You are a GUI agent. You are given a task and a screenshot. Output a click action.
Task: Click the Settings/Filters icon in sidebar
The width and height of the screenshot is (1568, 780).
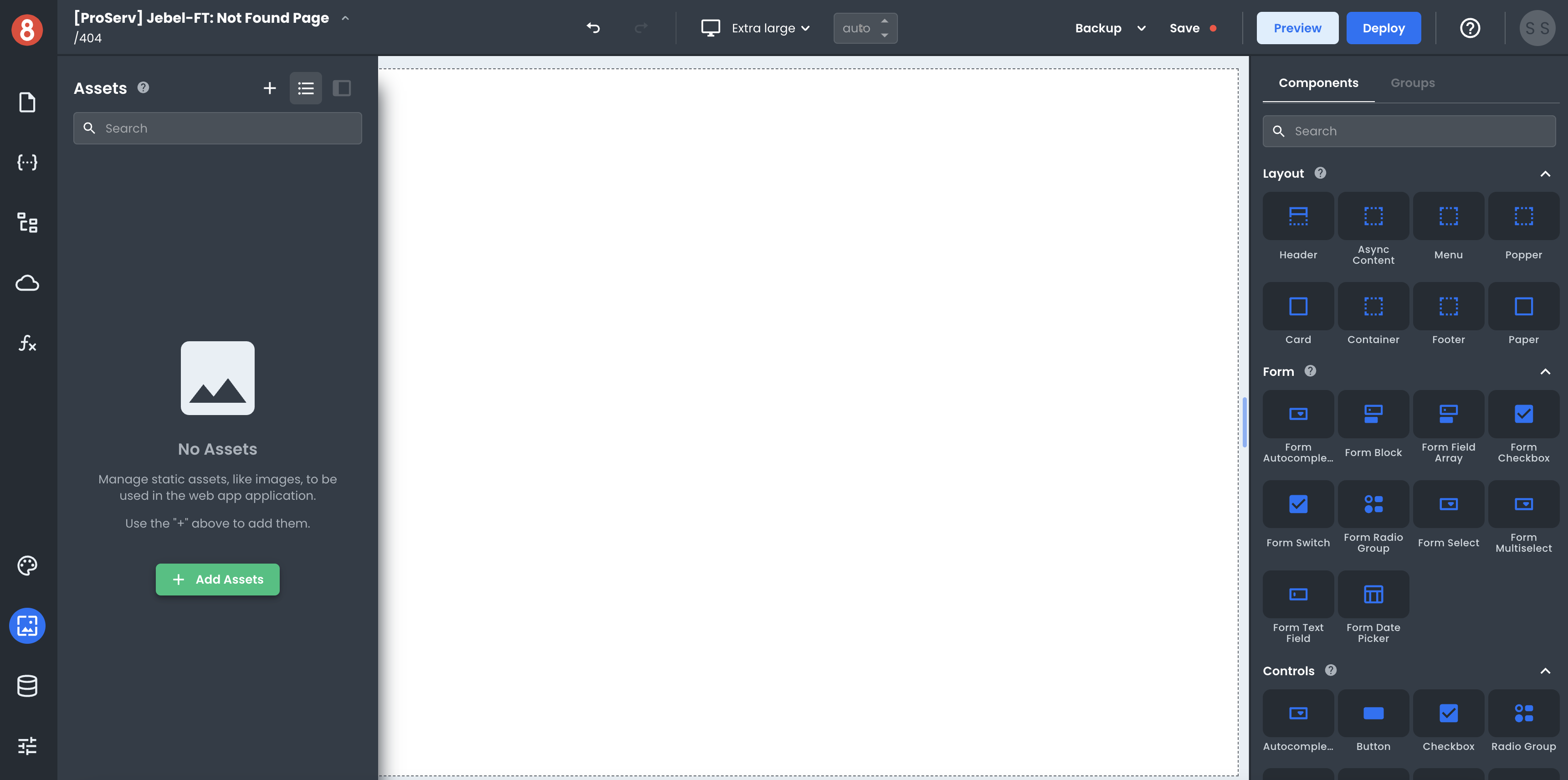(27, 745)
